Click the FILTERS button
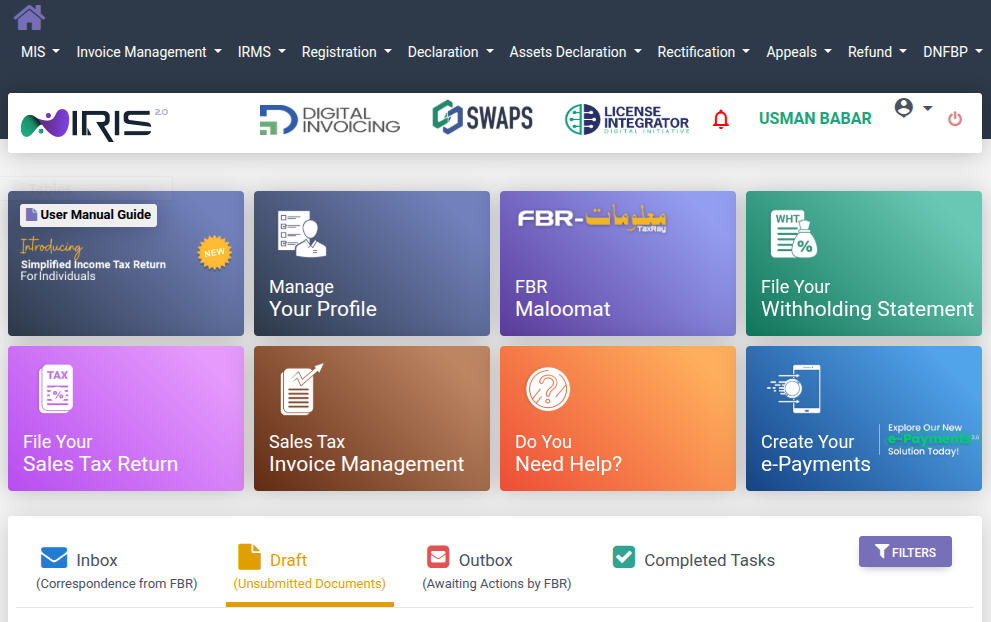991x622 pixels. 905,551
